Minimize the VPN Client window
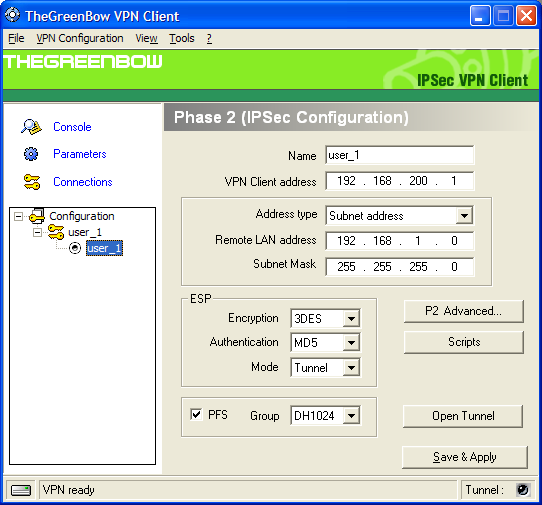 480,16
